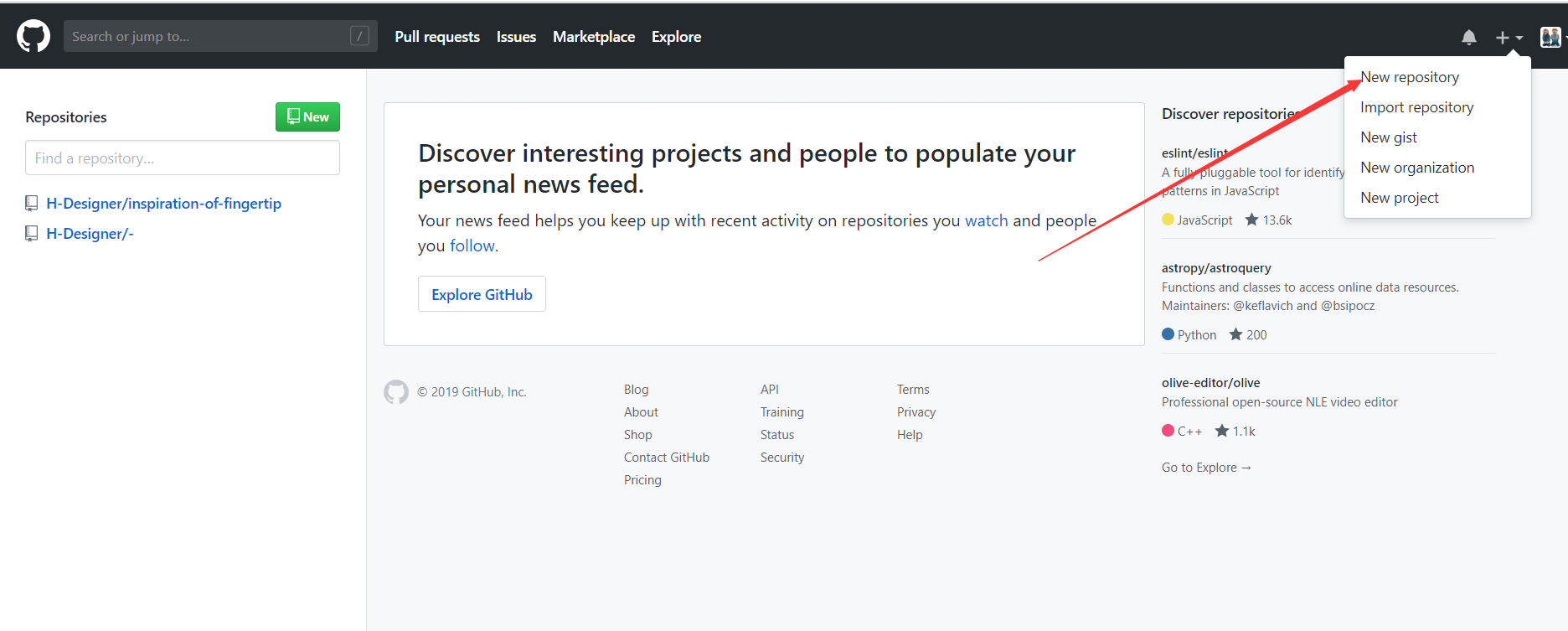Open the Privacy footer link
This screenshot has width=1568, height=631.
pyautogui.click(x=916, y=412)
